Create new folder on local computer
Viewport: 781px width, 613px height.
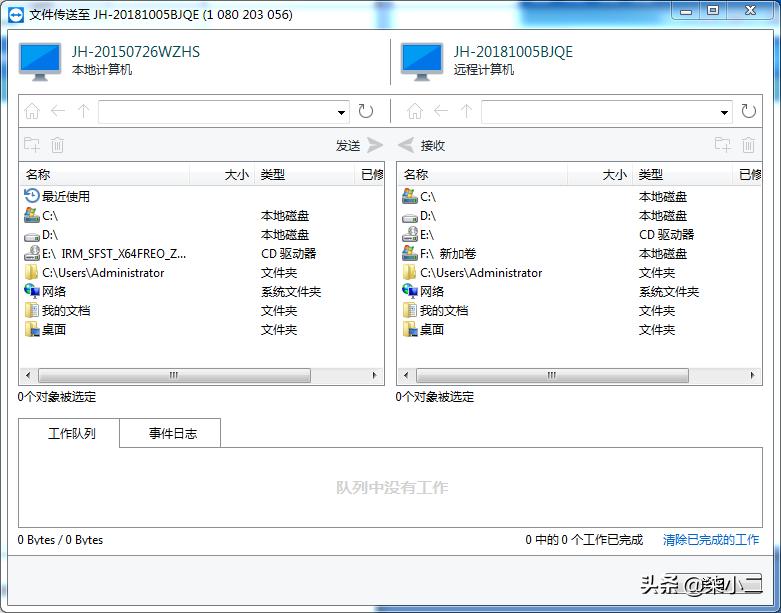tap(32, 145)
